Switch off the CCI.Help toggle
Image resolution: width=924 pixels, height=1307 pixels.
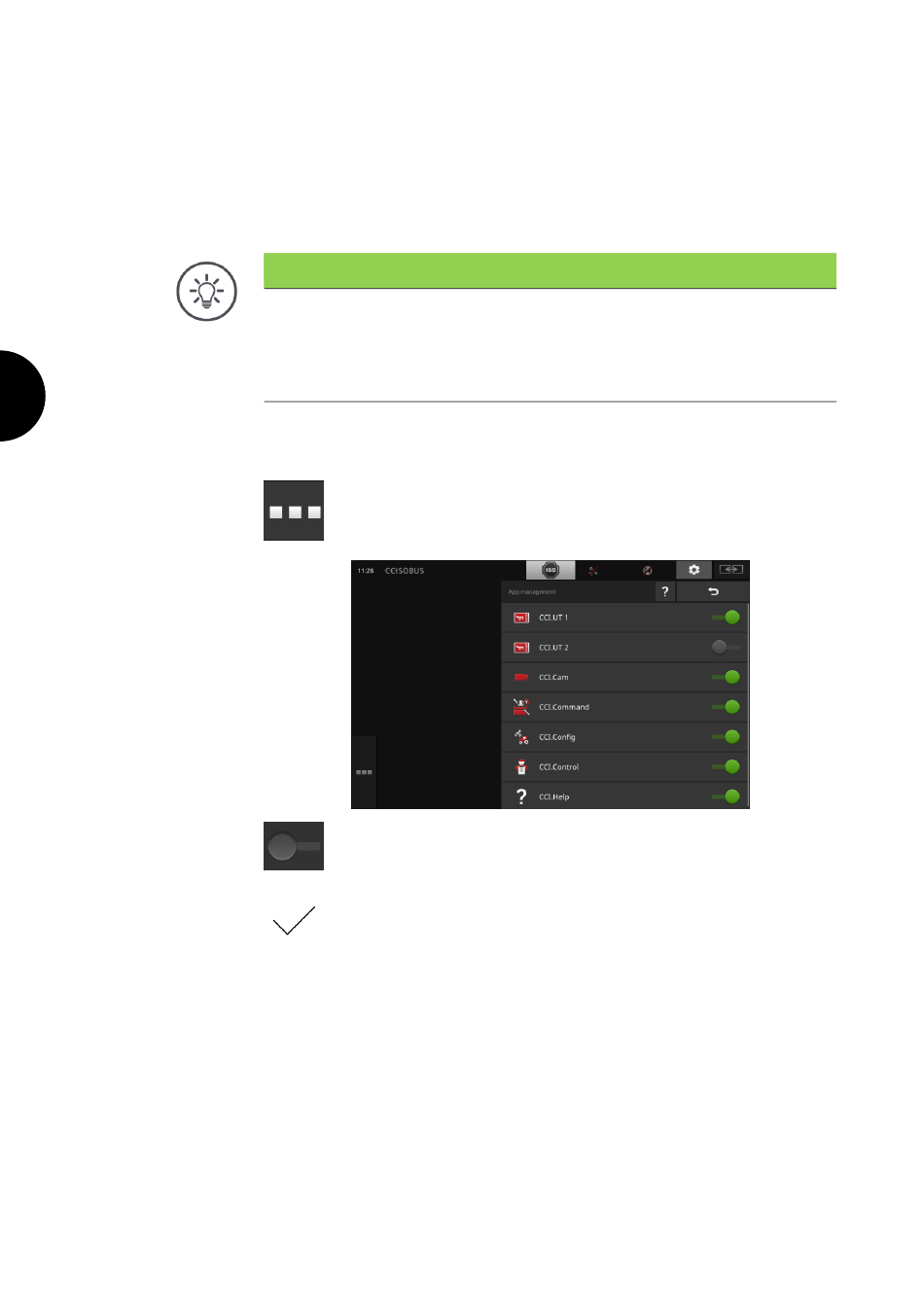726,796
